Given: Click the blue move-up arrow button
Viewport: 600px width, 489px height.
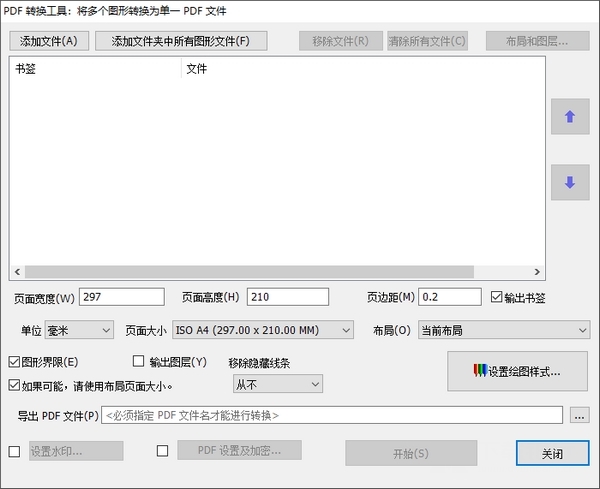Looking at the screenshot, I should (570, 116).
